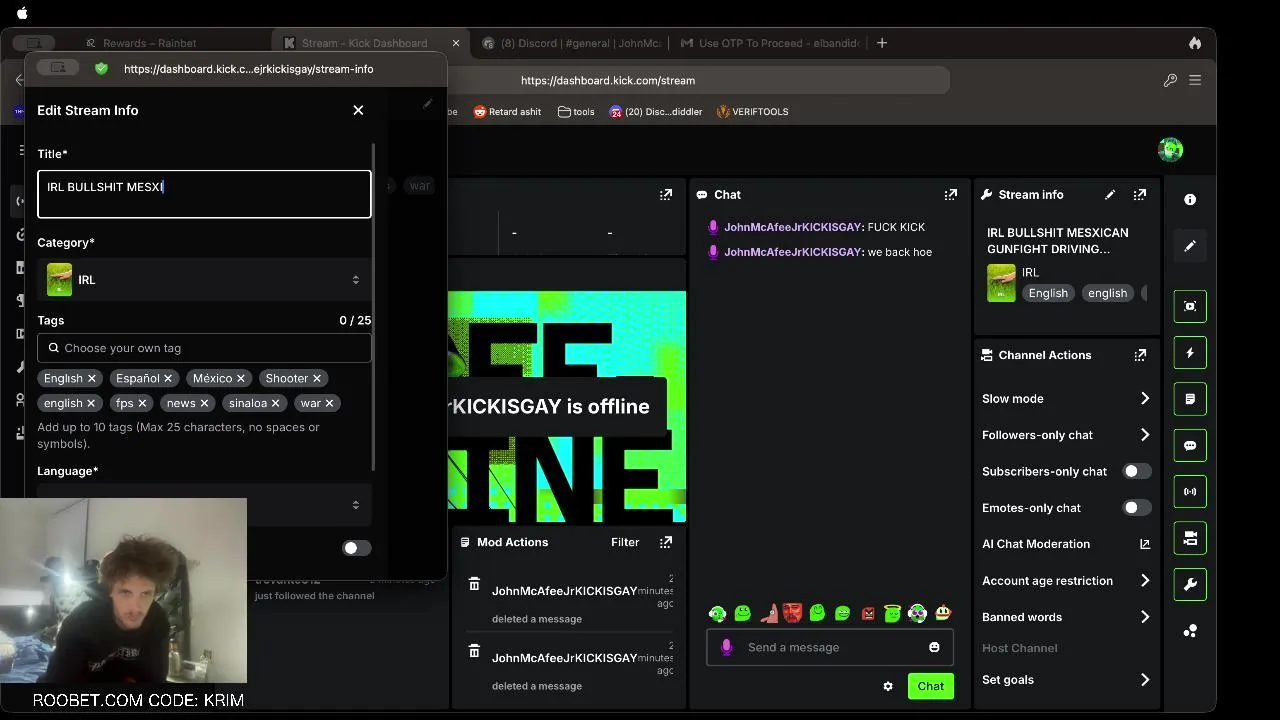Click the main browser address bar

[607, 80]
